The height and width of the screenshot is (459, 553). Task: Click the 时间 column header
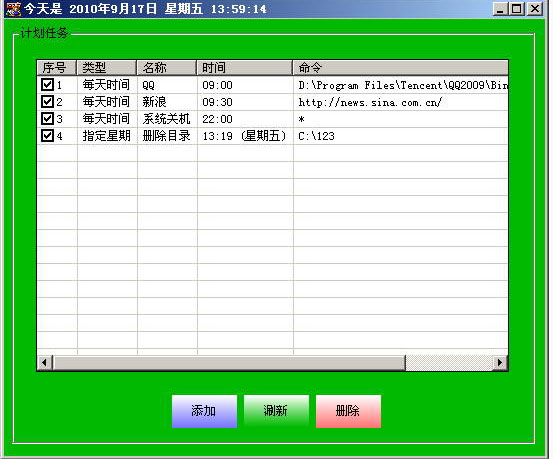pyautogui.click(x=244, y=67)
